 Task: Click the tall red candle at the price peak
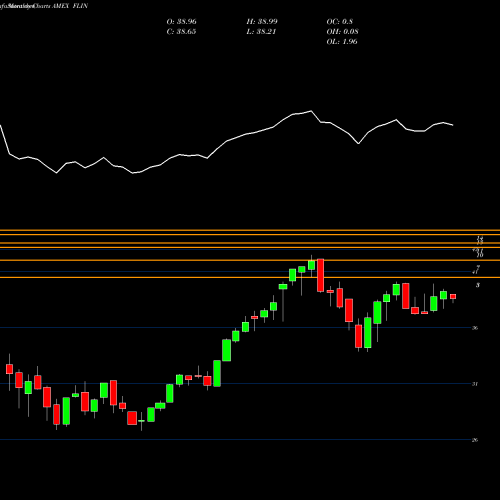click(x=320, y=275)
